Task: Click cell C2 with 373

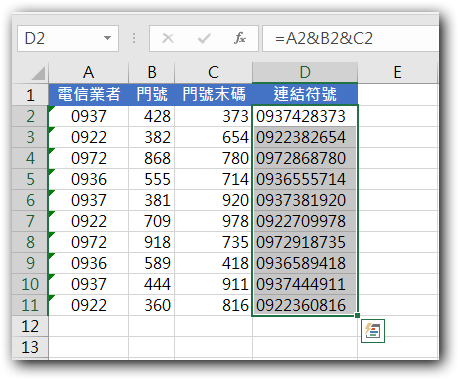Action: (213, 116)
